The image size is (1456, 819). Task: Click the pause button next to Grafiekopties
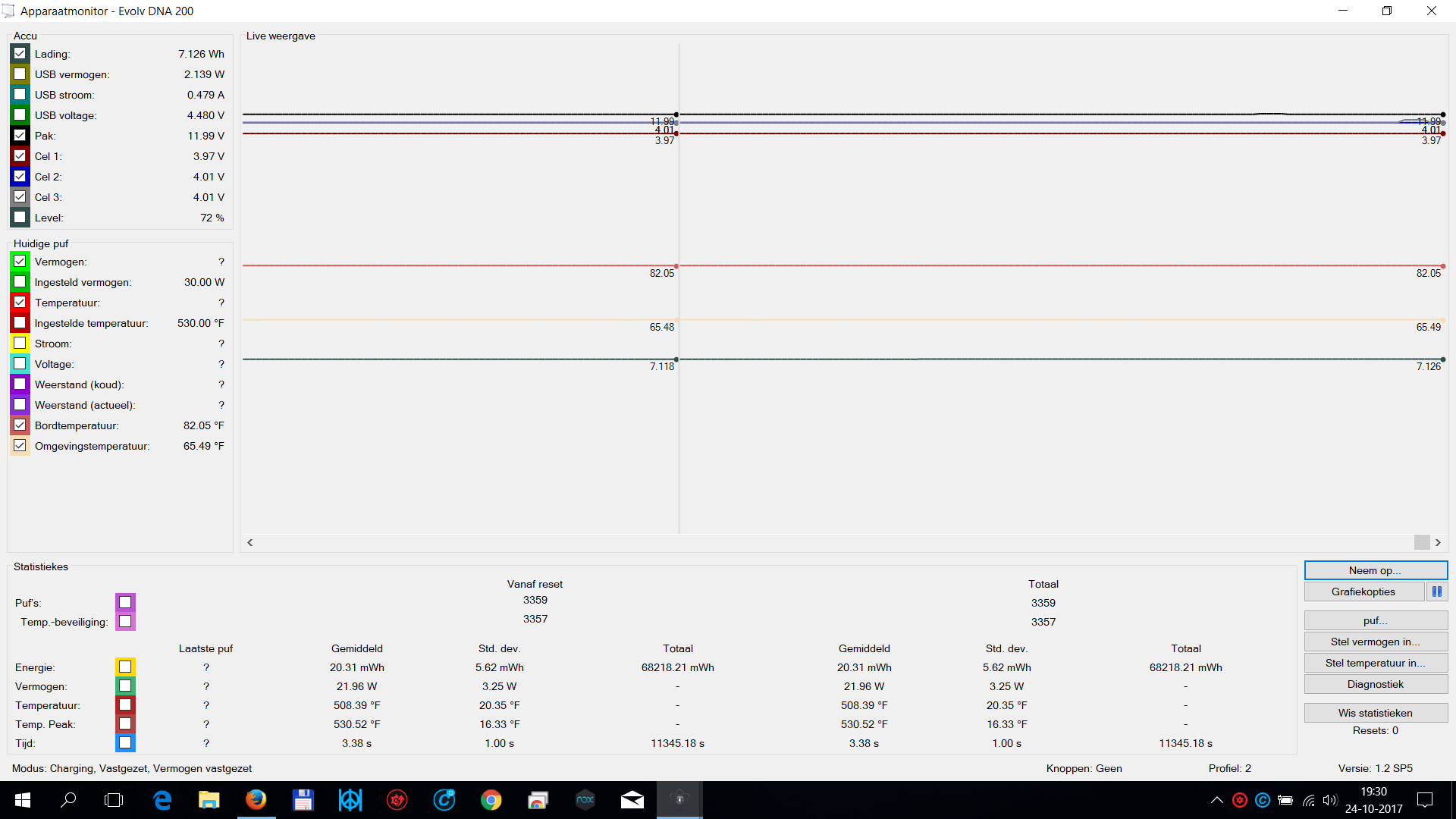pyautogui.click(x=1436, y=591)
